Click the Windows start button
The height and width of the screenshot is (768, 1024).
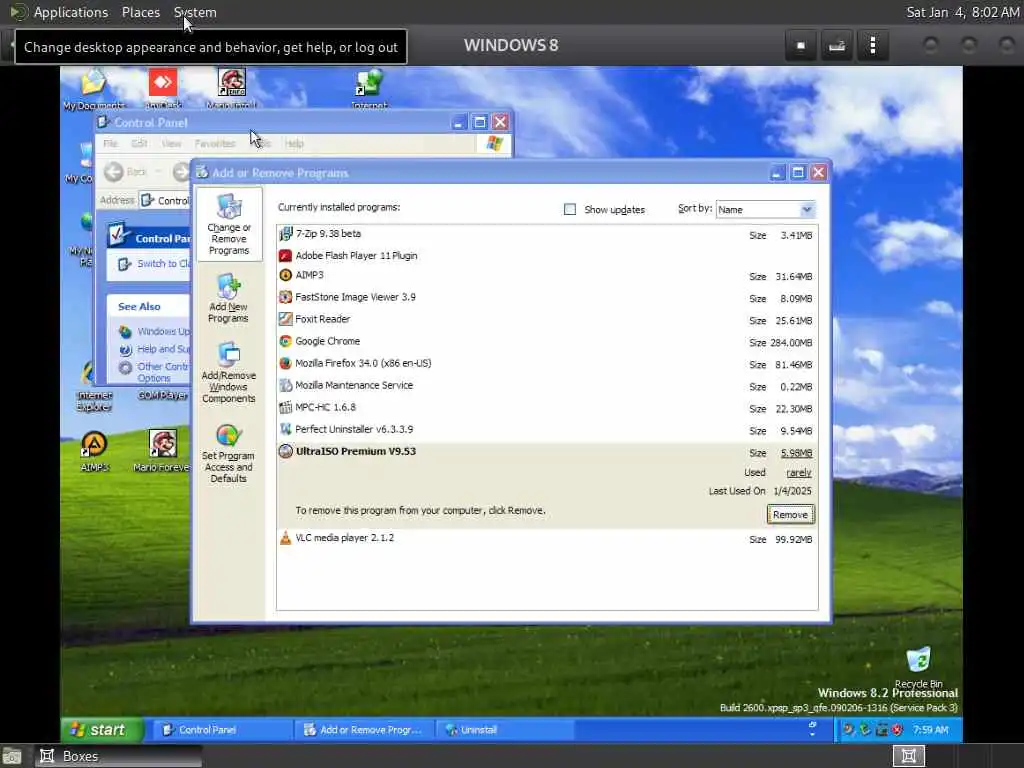[102, 729]
